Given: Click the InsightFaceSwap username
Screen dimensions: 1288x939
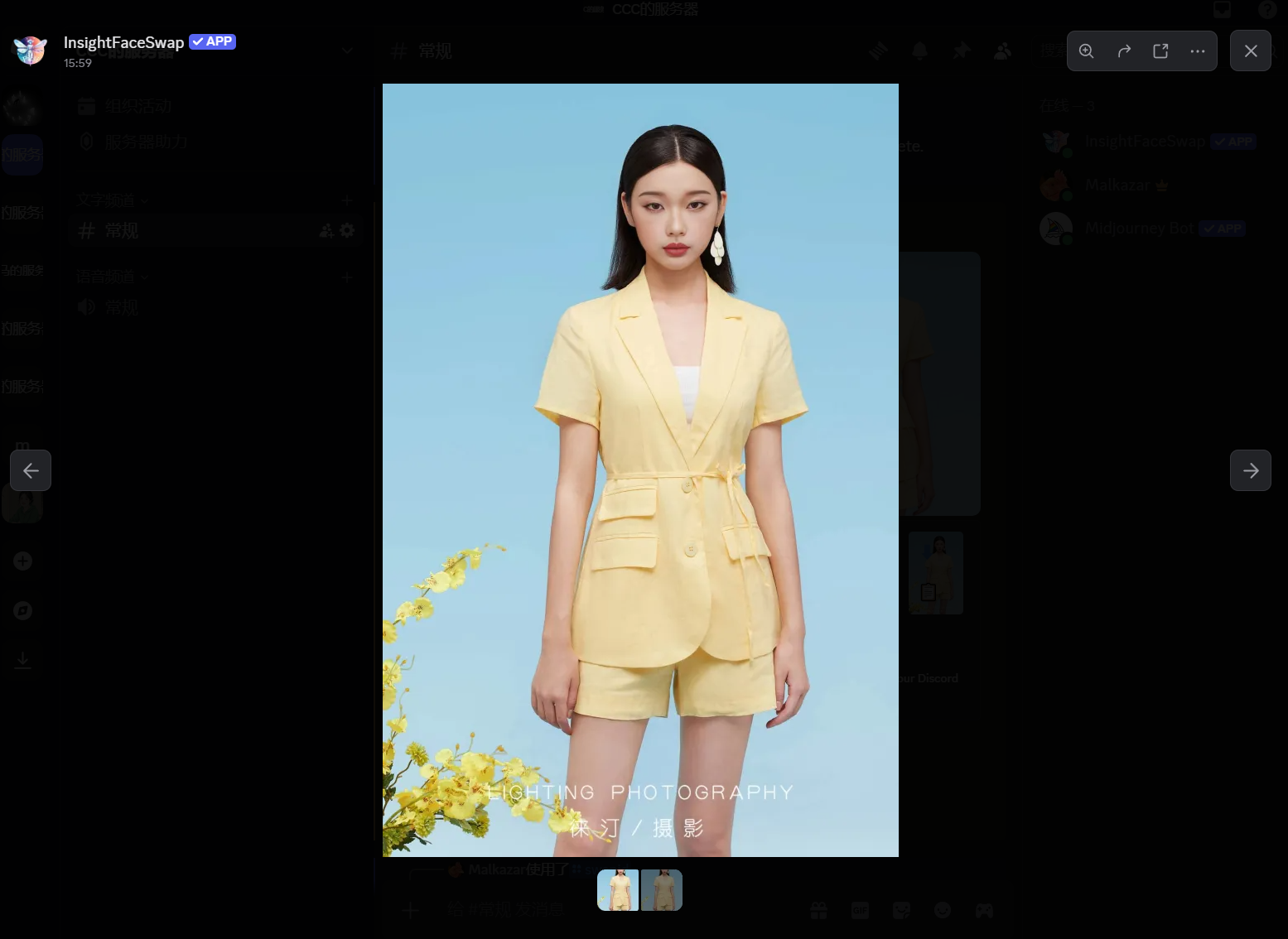Looking at the screenshot, I should pos(123,42).
